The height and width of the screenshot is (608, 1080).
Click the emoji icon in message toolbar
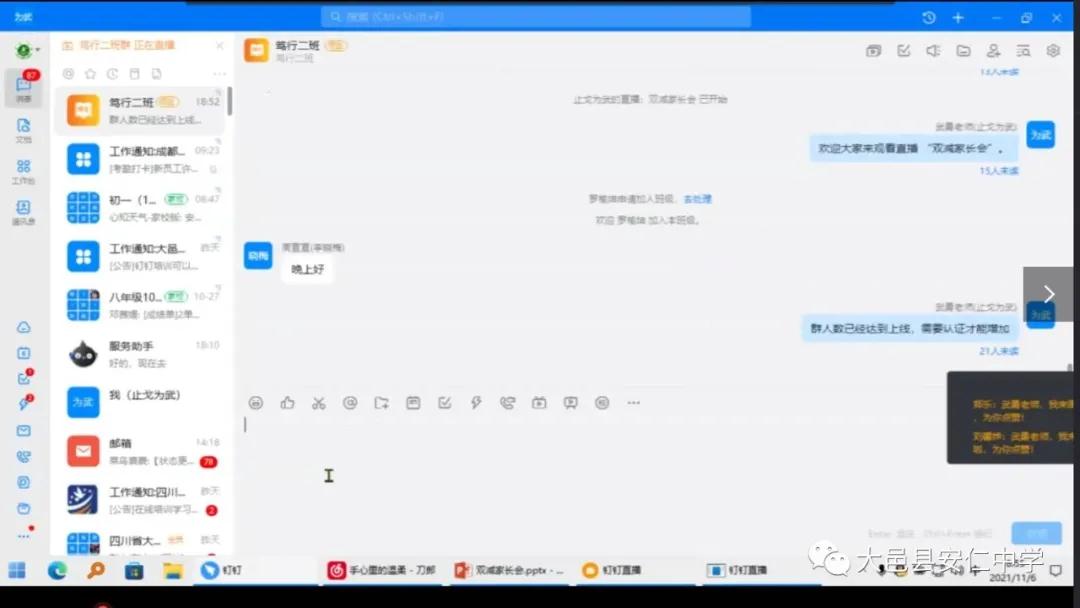(x=256, y=403)
